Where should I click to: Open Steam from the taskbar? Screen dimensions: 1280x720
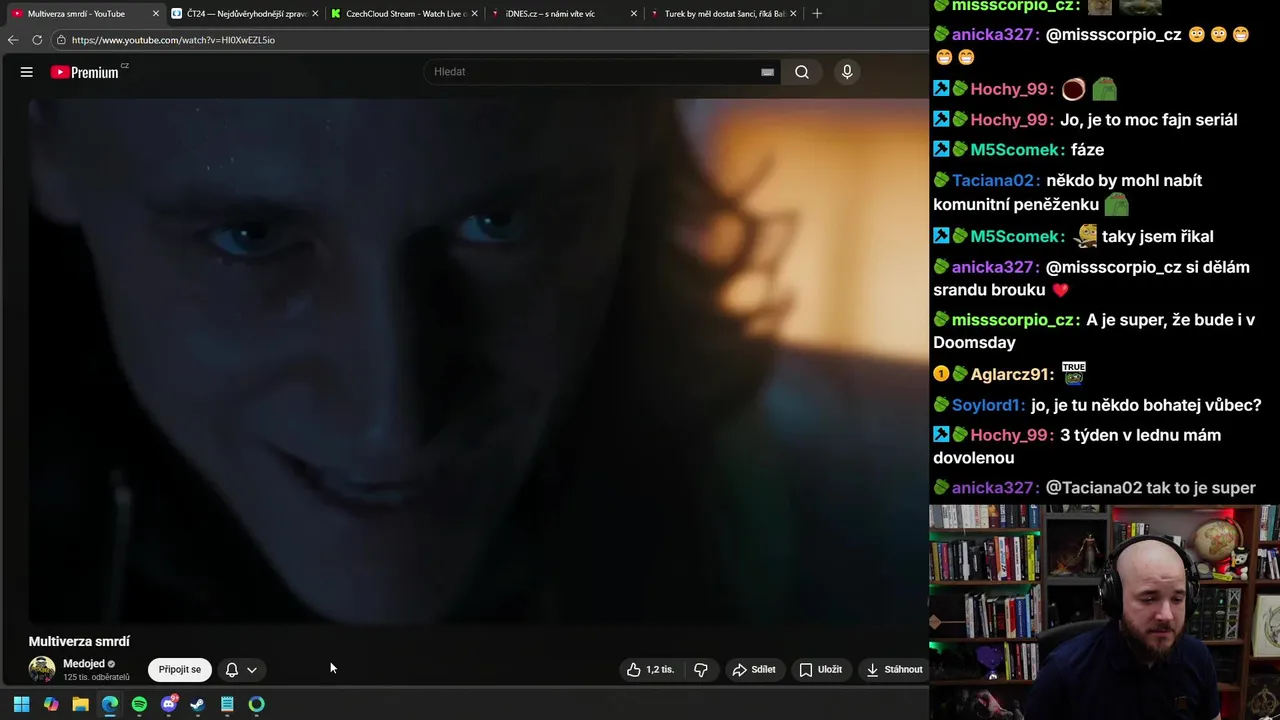click(x=198, y=704)
